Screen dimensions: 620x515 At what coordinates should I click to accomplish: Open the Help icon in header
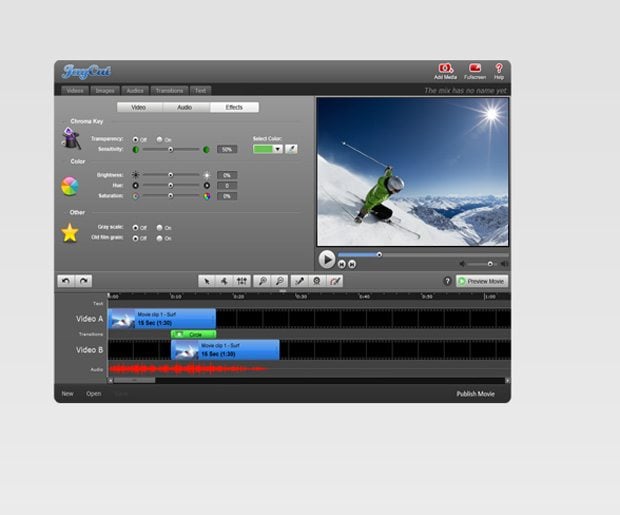[x=499, y=69]
